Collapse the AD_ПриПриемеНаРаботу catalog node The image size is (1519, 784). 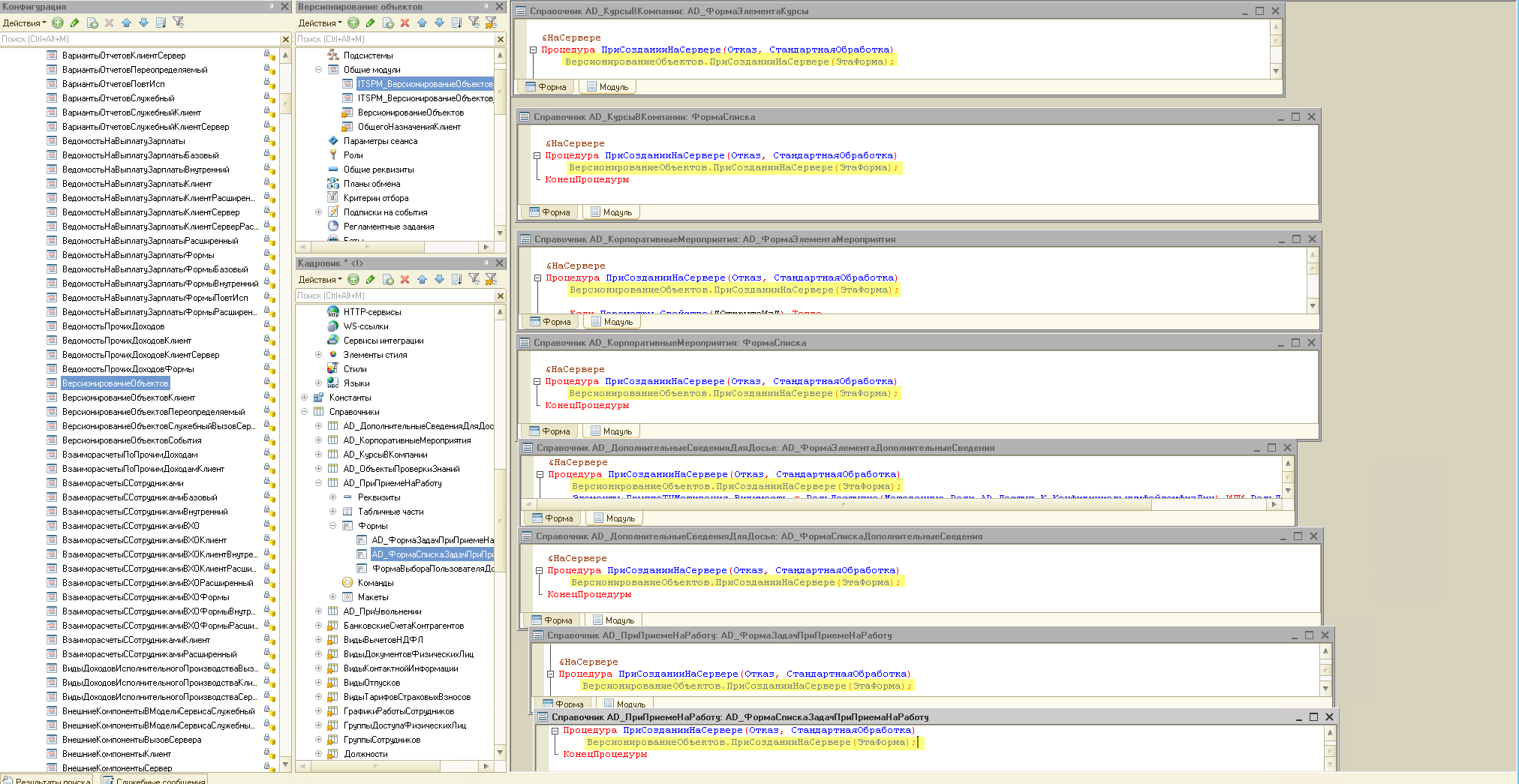coord(318,483)
